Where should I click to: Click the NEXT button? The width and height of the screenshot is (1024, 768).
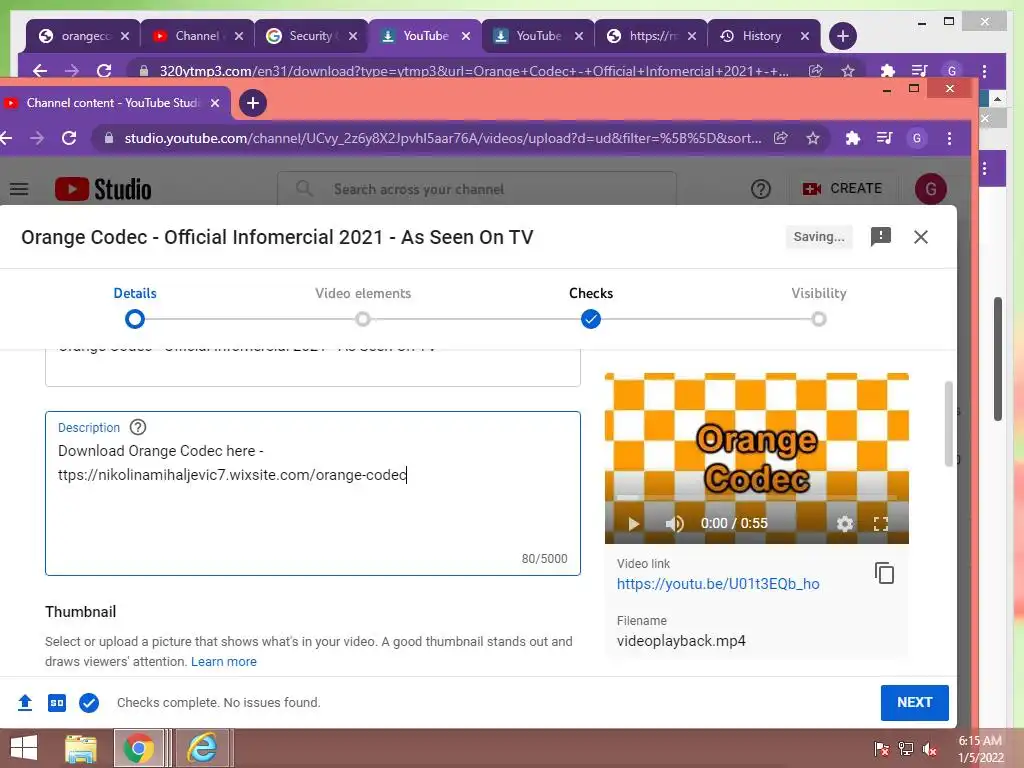pos(914,703)
